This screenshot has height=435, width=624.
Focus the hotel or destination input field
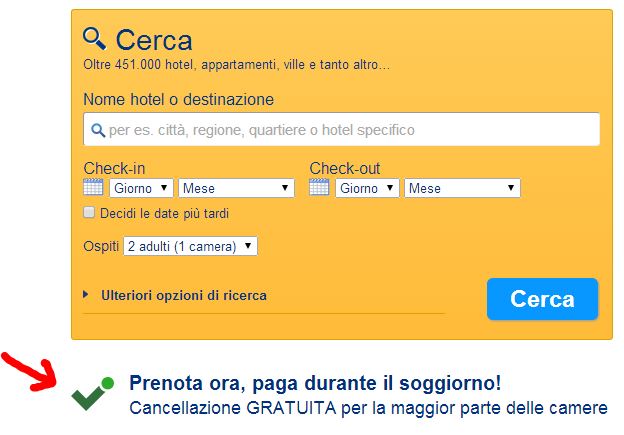341,129
